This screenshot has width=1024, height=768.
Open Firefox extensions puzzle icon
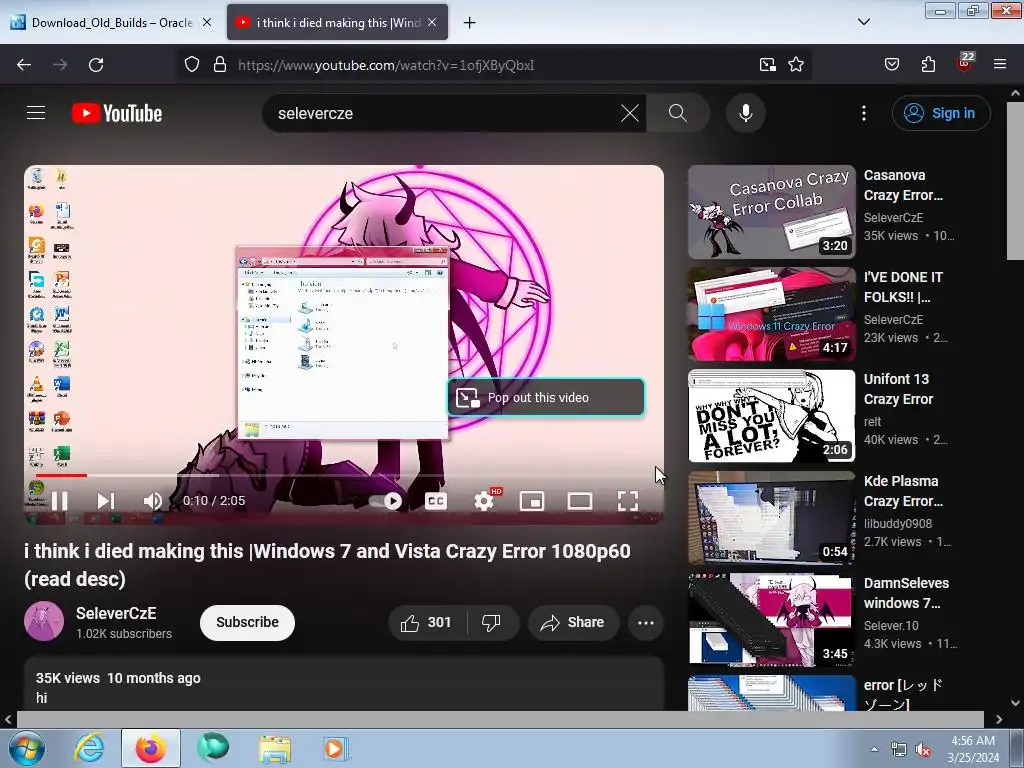click(928, 65)
